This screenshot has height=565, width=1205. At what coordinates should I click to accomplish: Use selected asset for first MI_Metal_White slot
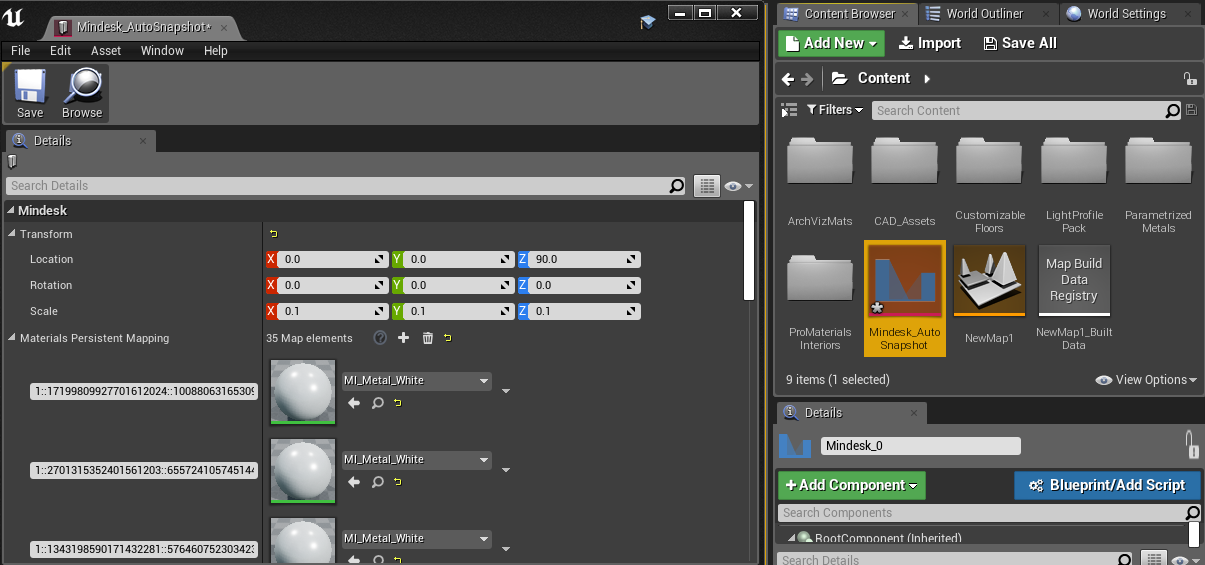point(353,402)
